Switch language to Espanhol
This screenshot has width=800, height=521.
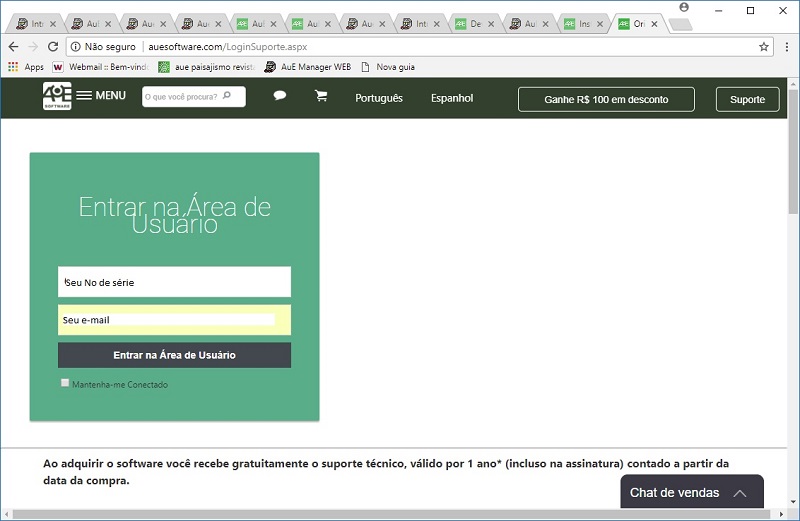[x=452, y=98]
